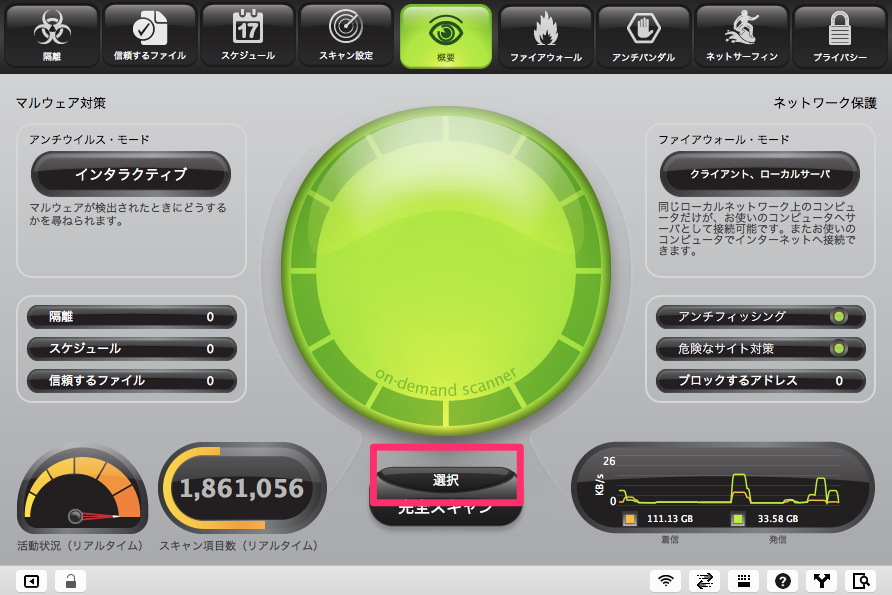Viewport: 892px width, 595px height.
Task: Open 信頼するファイル trusted files tab
Action: (149, 36)
